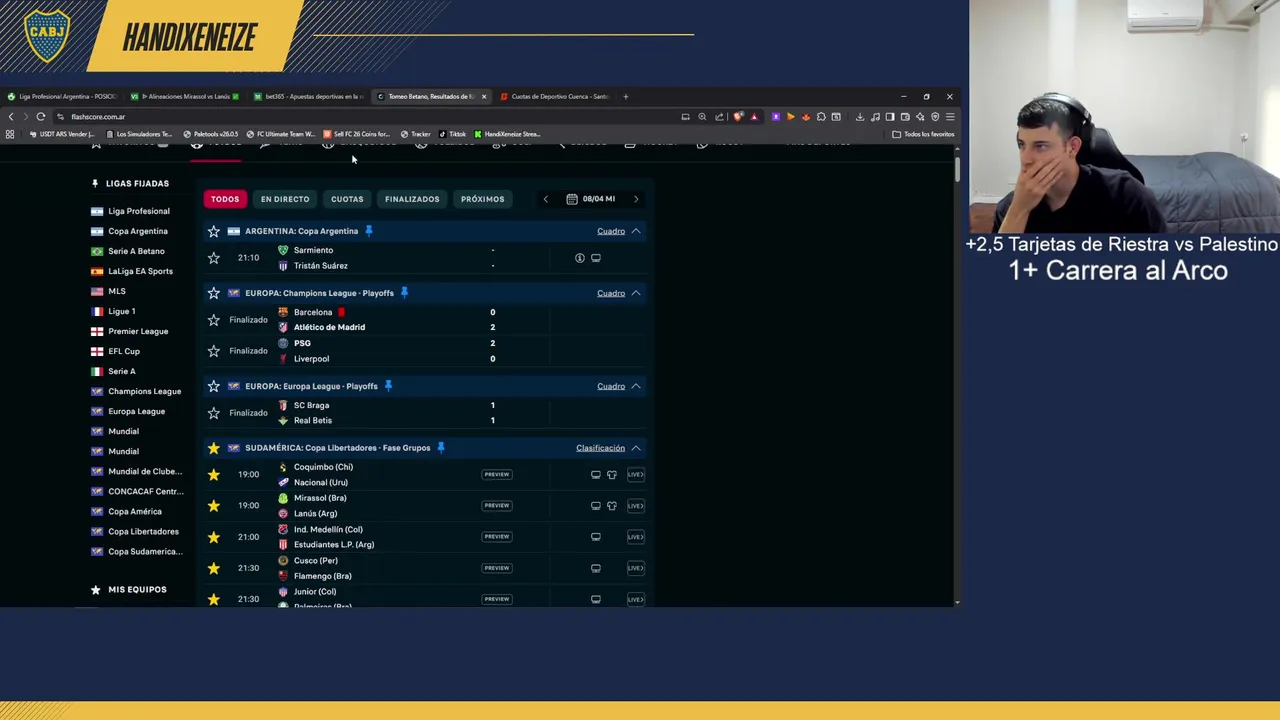Click the browser back arrow

[x=11, y=117]
